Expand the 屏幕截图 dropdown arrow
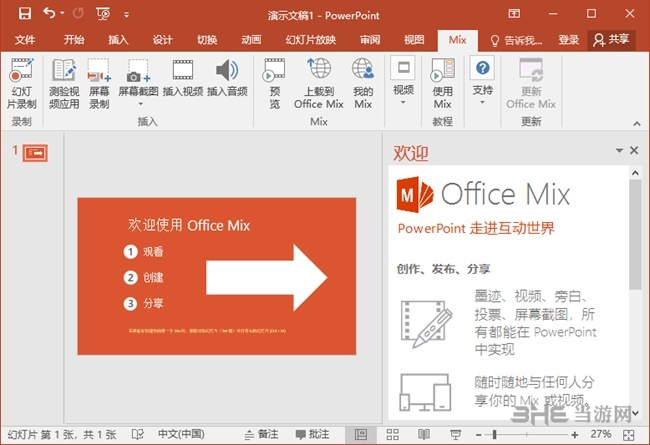This screenshot has height=445, width=650. pyautogui.click(x=140, y=104)
